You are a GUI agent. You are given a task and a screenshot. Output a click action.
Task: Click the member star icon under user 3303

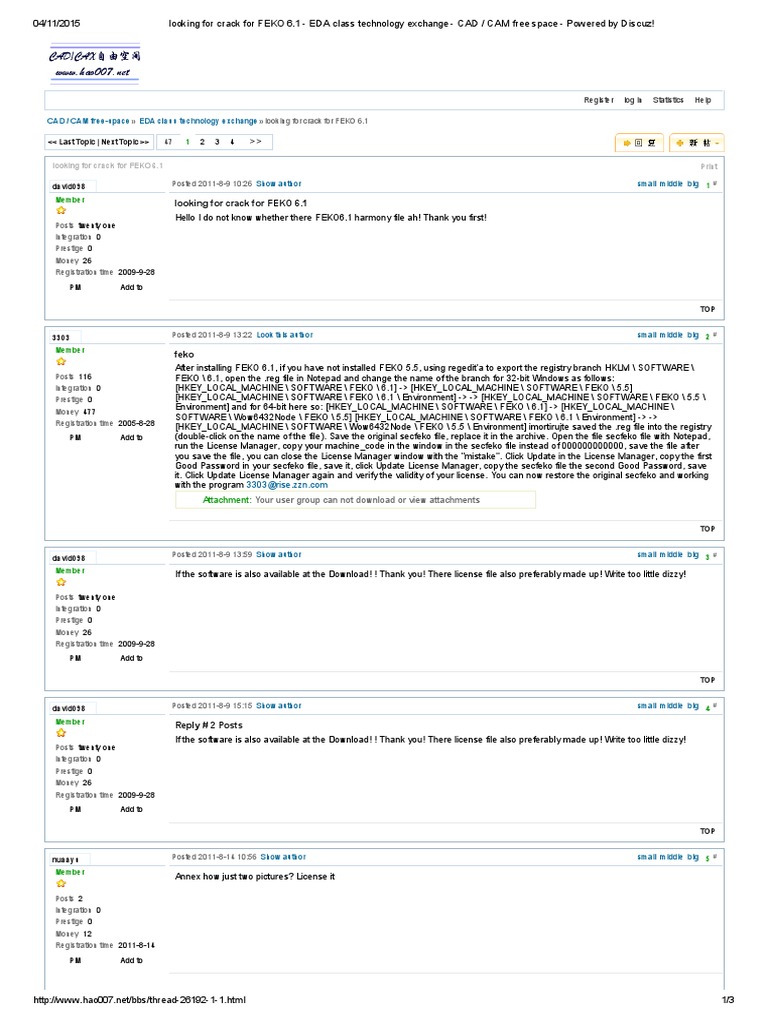61,362
